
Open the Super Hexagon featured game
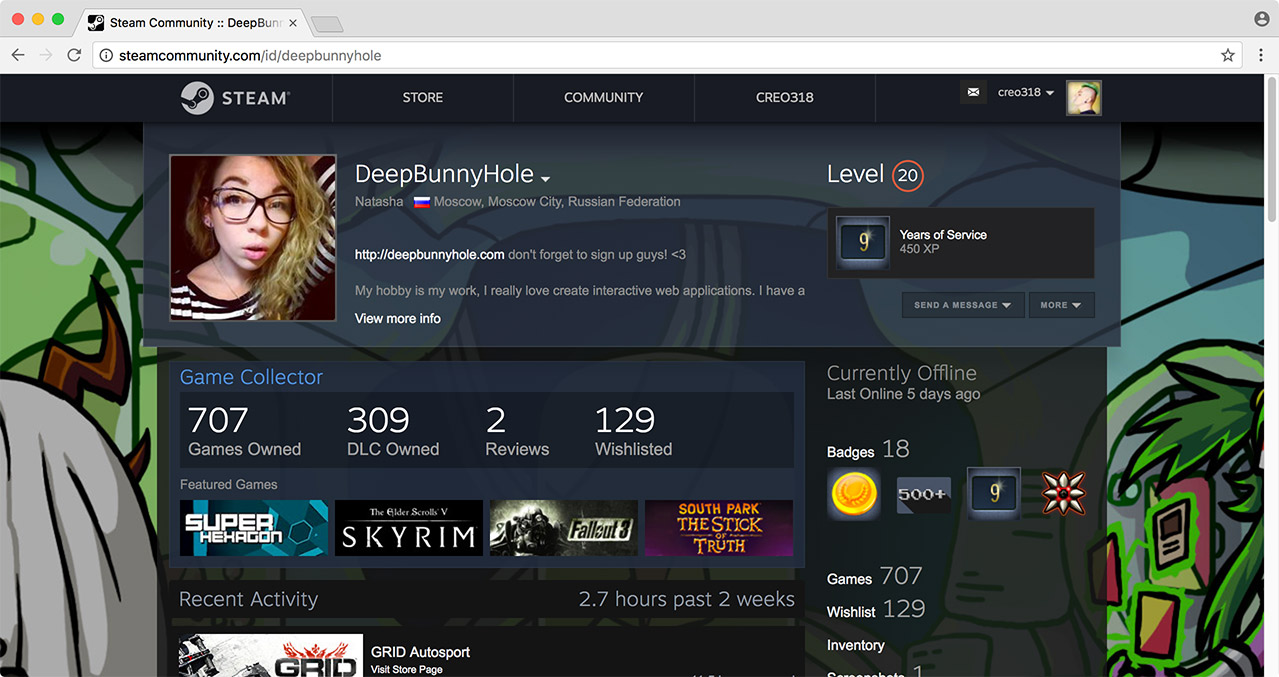click(x=254, y=528)
